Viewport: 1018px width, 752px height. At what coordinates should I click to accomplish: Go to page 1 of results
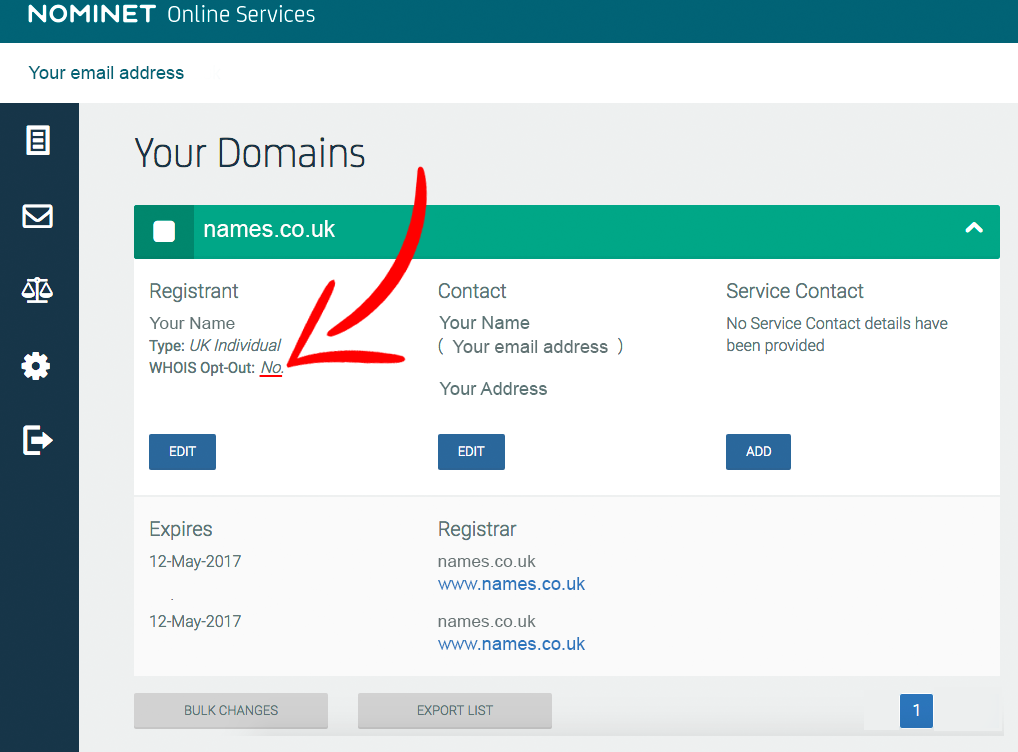[x=916, y=710]
